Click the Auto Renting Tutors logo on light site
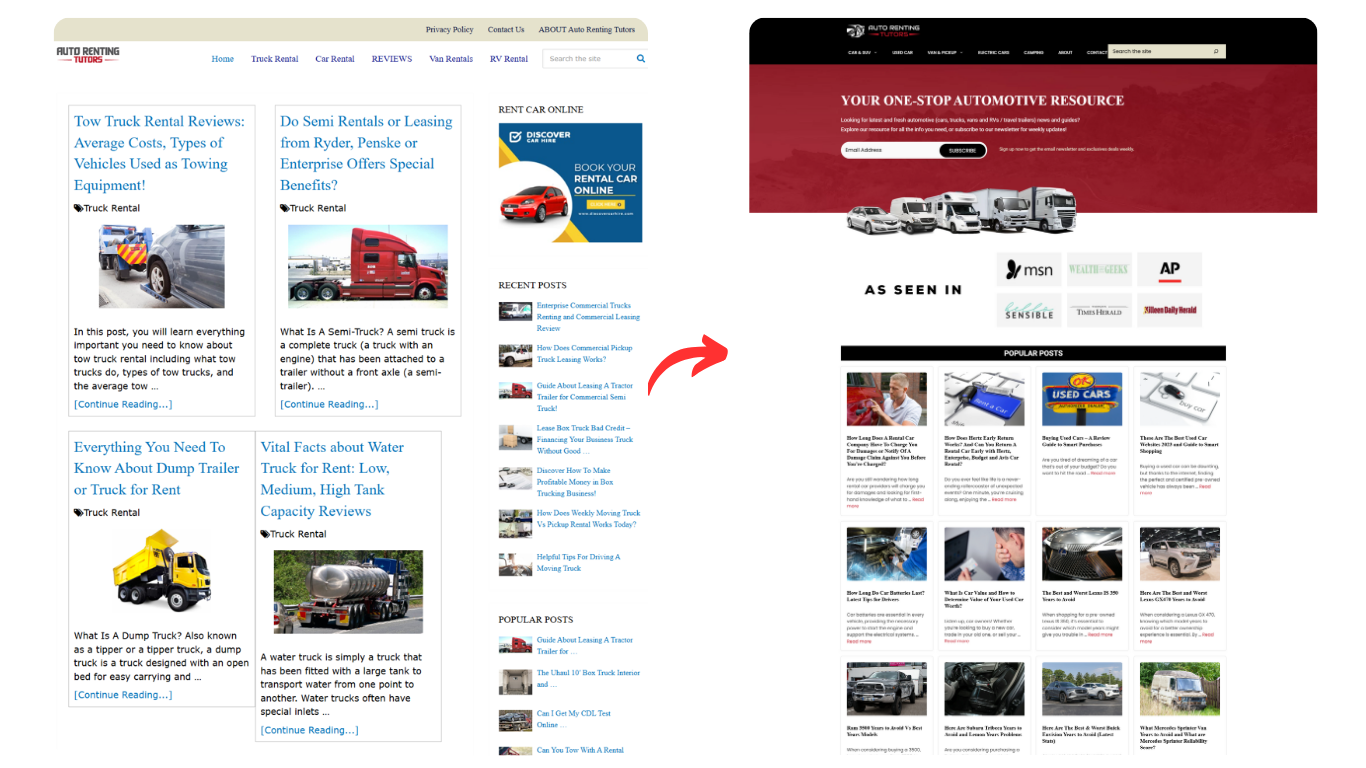The width and height of the screenshot is (1366, 768). (88, 55)
